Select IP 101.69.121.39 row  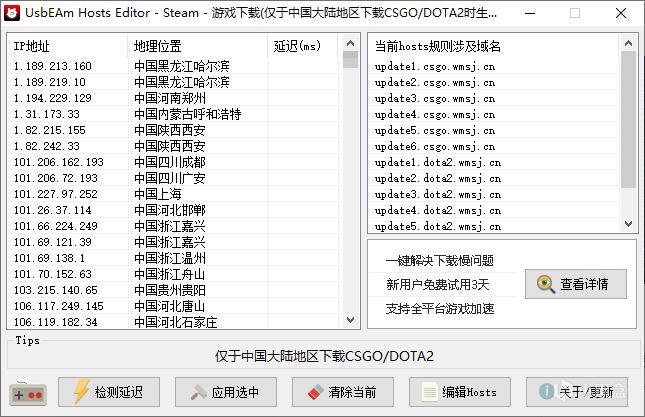[175, 242]
